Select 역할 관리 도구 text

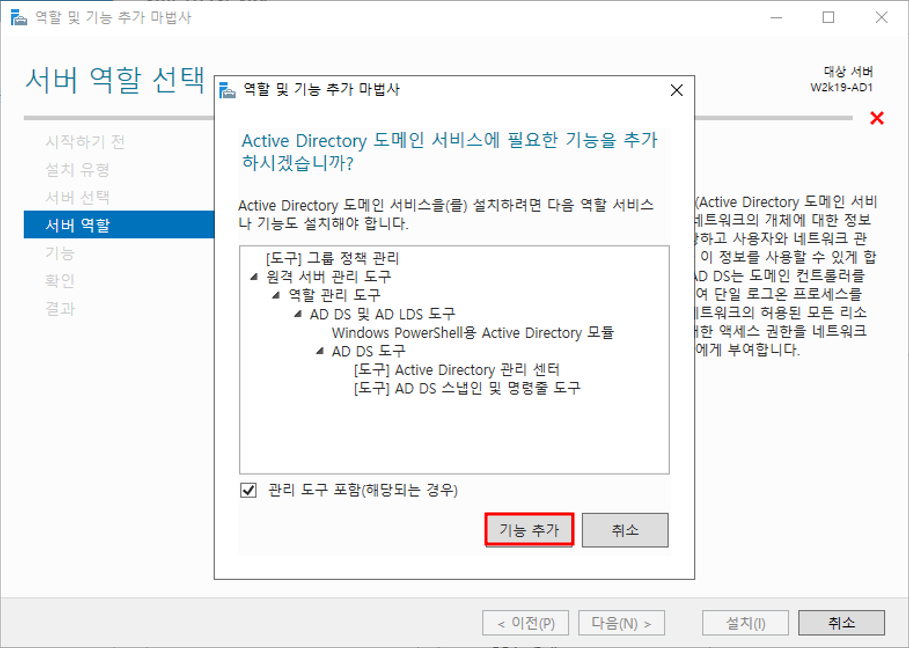point(334,296)
